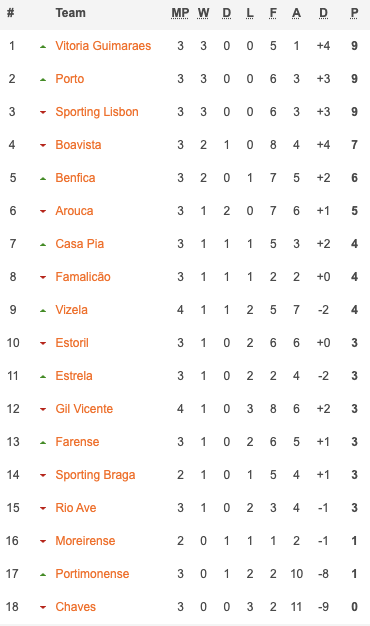Click the MP column header
The image size is (370, 626).
180,13
